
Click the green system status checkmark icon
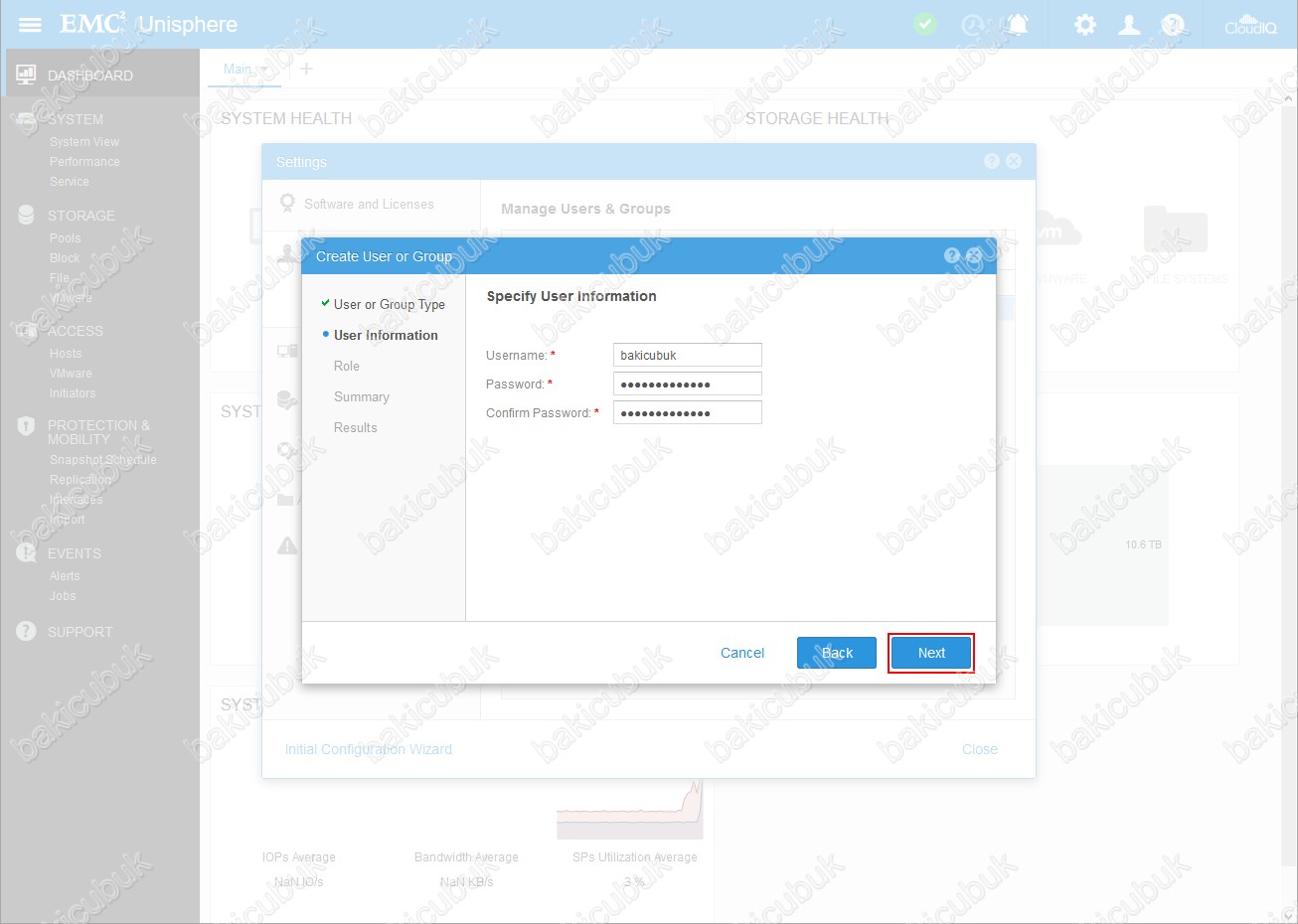point(925,24)
